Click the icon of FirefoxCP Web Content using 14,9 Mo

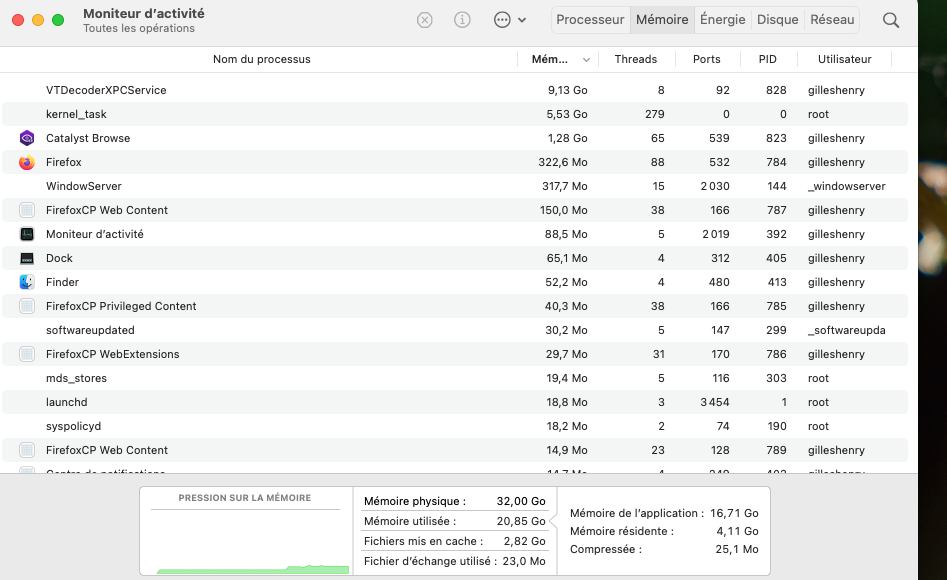click(x=27, y=450)
